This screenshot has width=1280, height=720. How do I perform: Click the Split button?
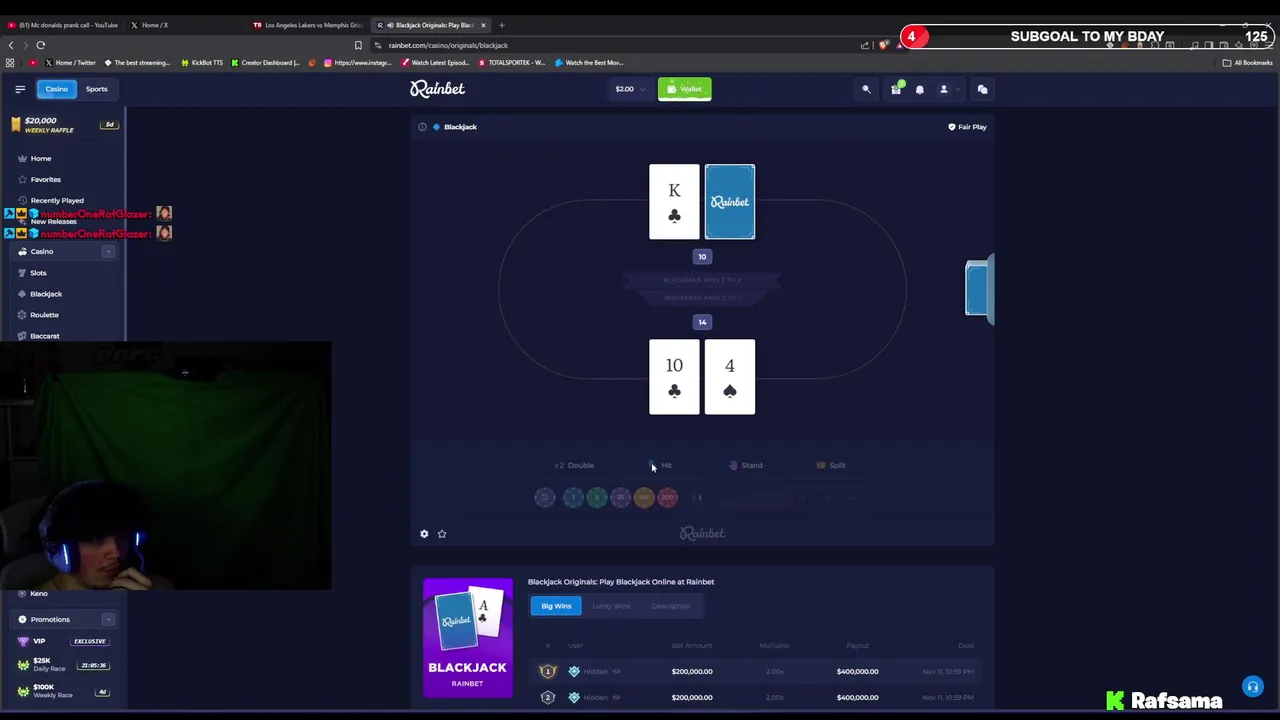coord(831,465)
